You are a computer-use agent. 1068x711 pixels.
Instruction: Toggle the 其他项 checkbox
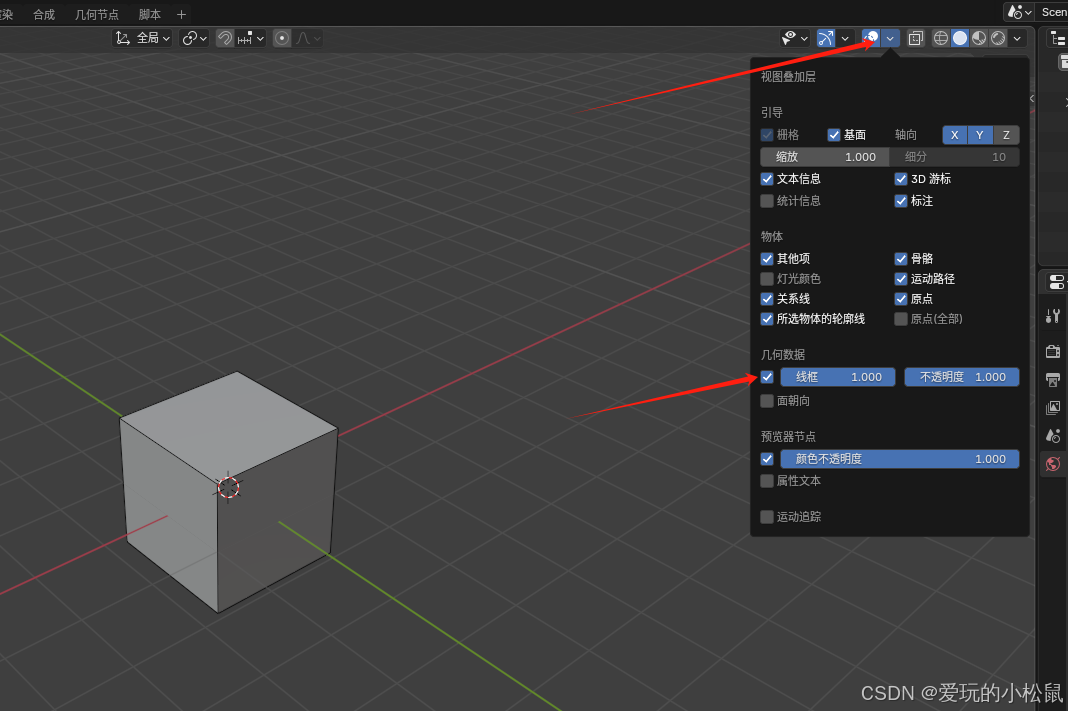pyautogui.click(x=767, y=259)
